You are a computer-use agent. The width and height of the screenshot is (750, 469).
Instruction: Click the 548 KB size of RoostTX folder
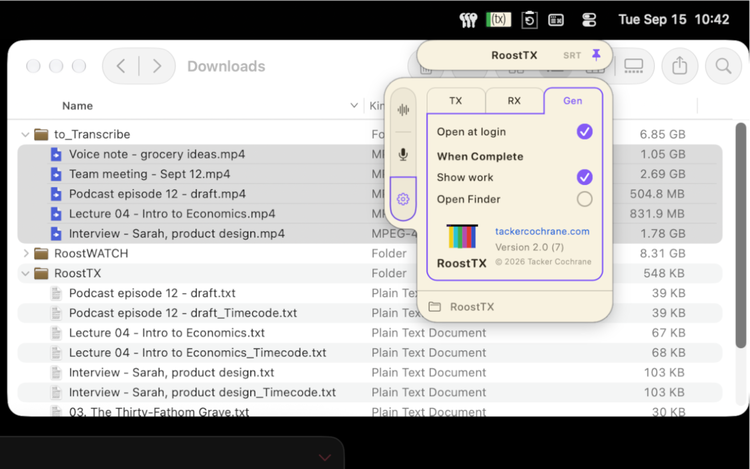pos(664,273)
